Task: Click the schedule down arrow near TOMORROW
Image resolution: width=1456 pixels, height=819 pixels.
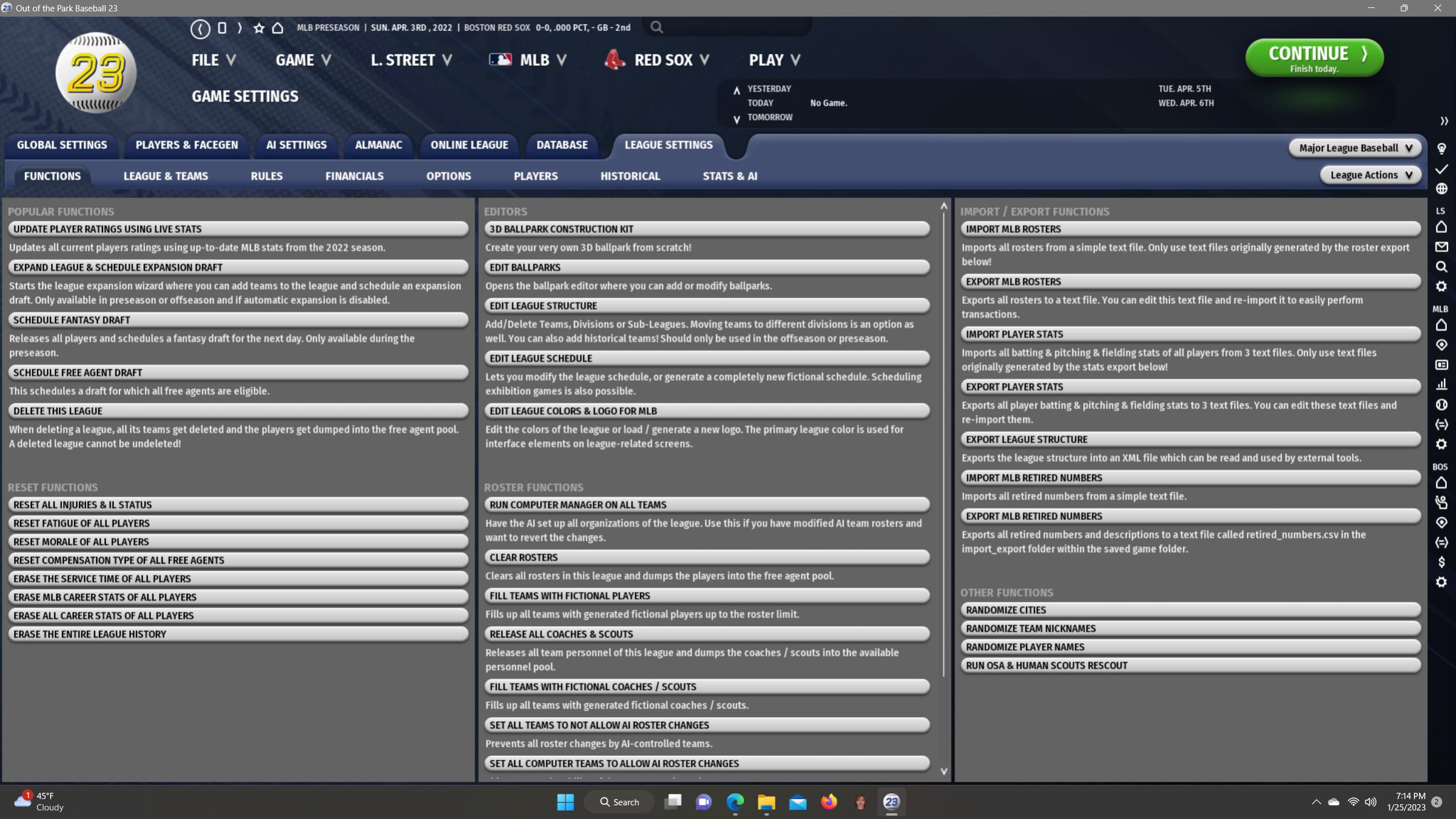Action: click(736, 120)
